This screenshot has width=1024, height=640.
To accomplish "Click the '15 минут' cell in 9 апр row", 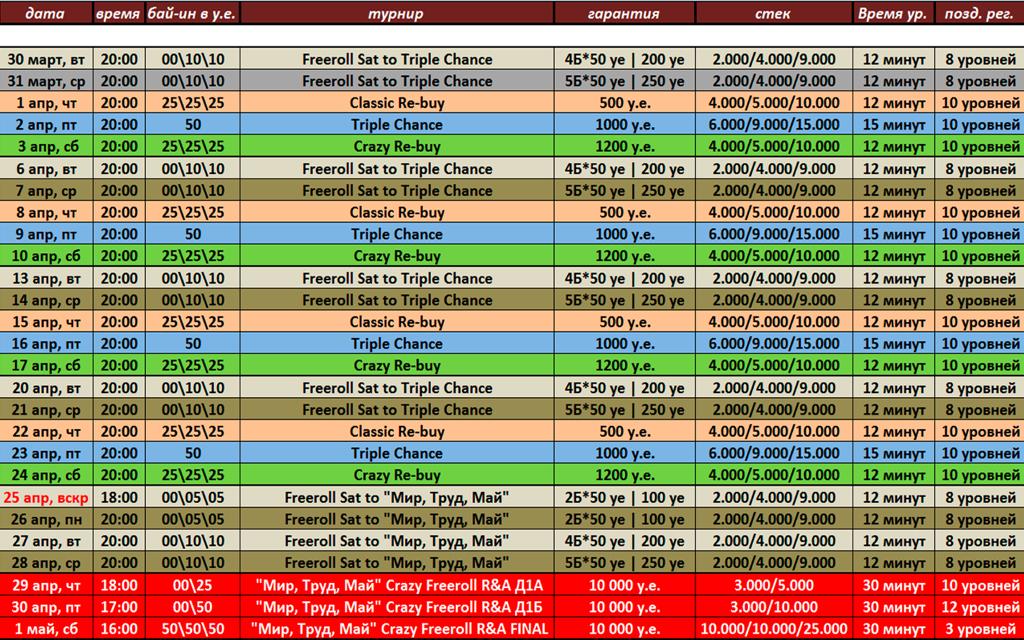I will click(893, 234).
